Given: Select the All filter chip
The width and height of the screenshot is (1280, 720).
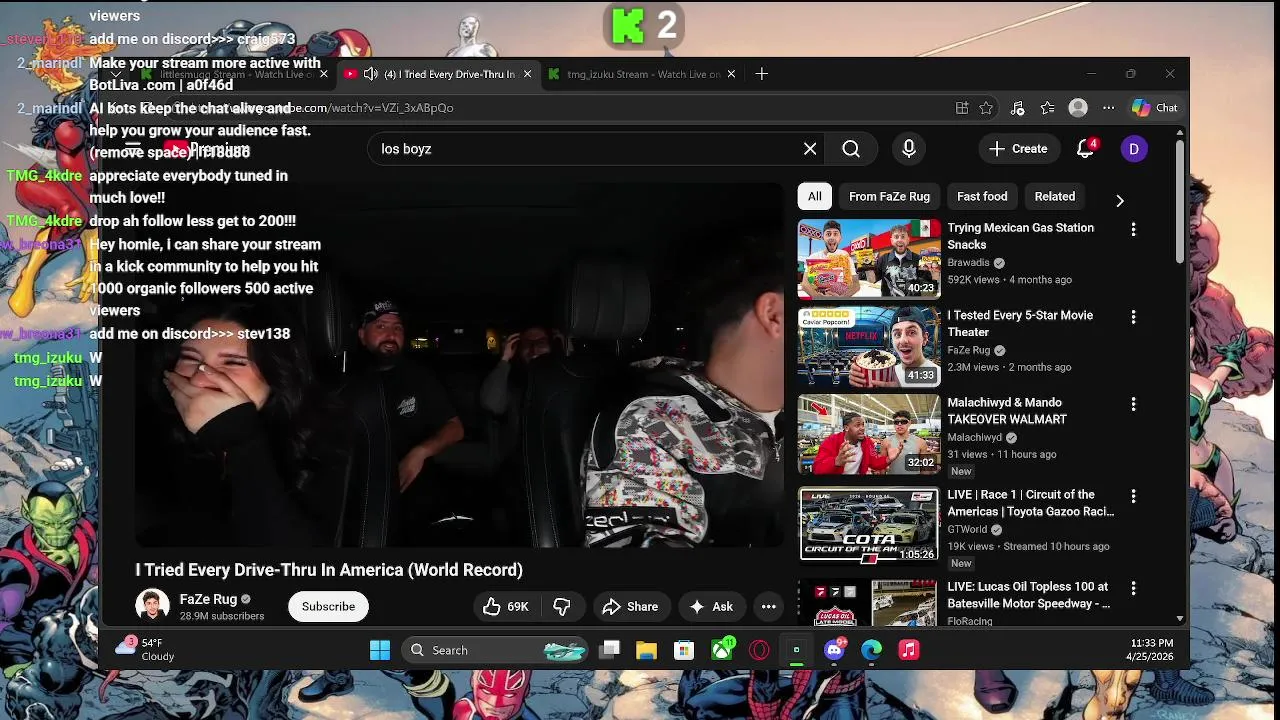Looking at the screenshot, I should click(815, 197).
